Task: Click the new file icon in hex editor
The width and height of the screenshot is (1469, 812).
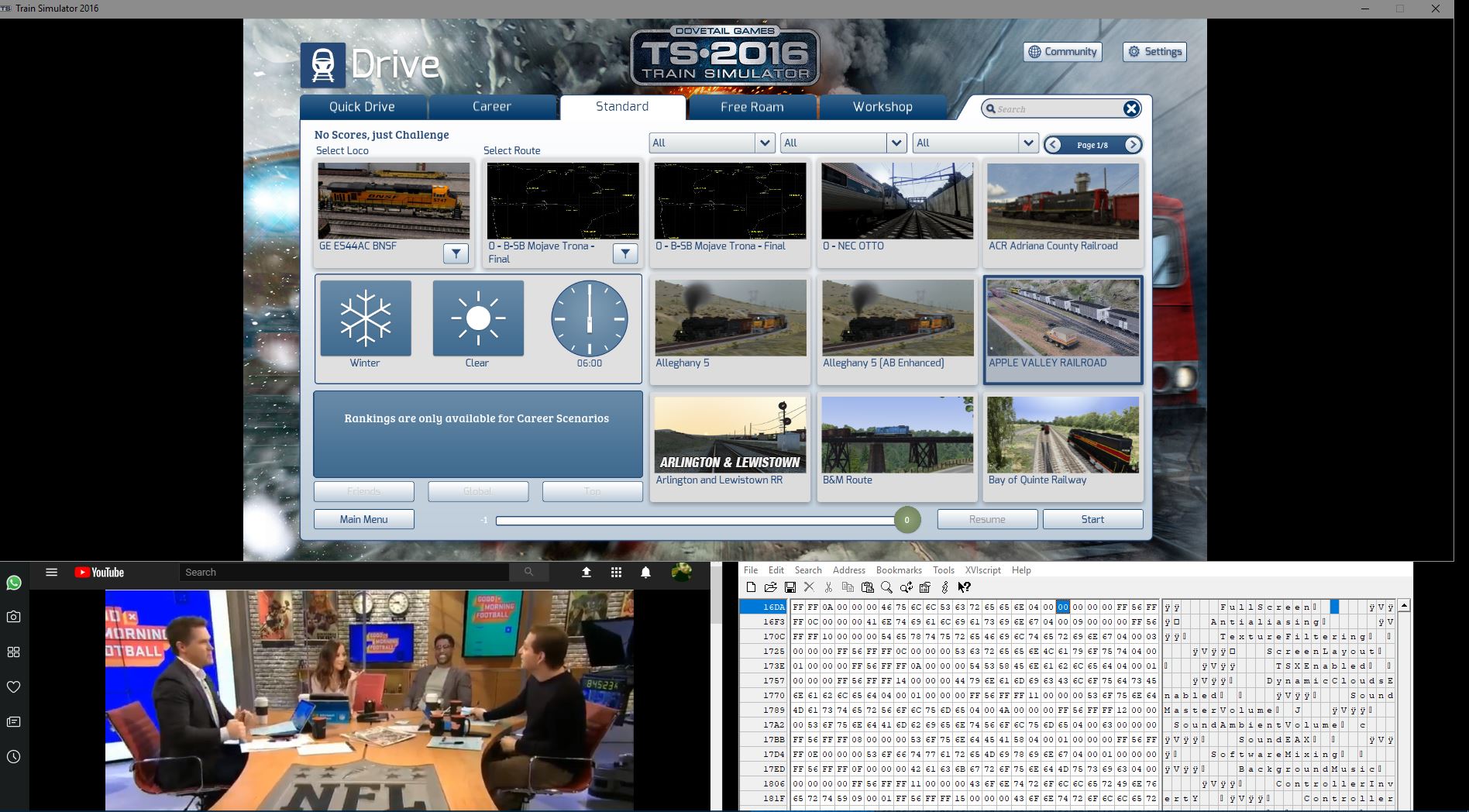Action: click(751, 587)
